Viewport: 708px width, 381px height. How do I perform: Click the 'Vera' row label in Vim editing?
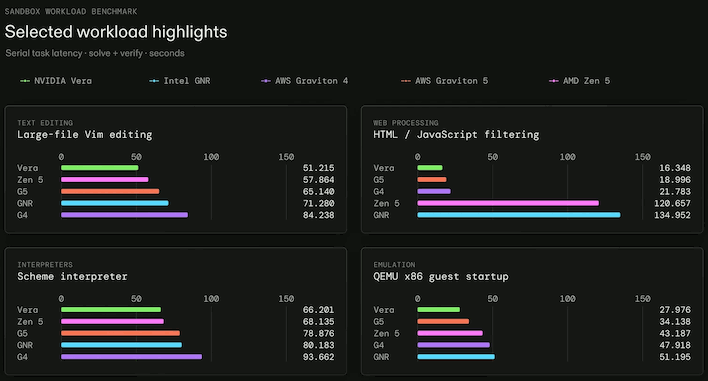tap(28, 168)
